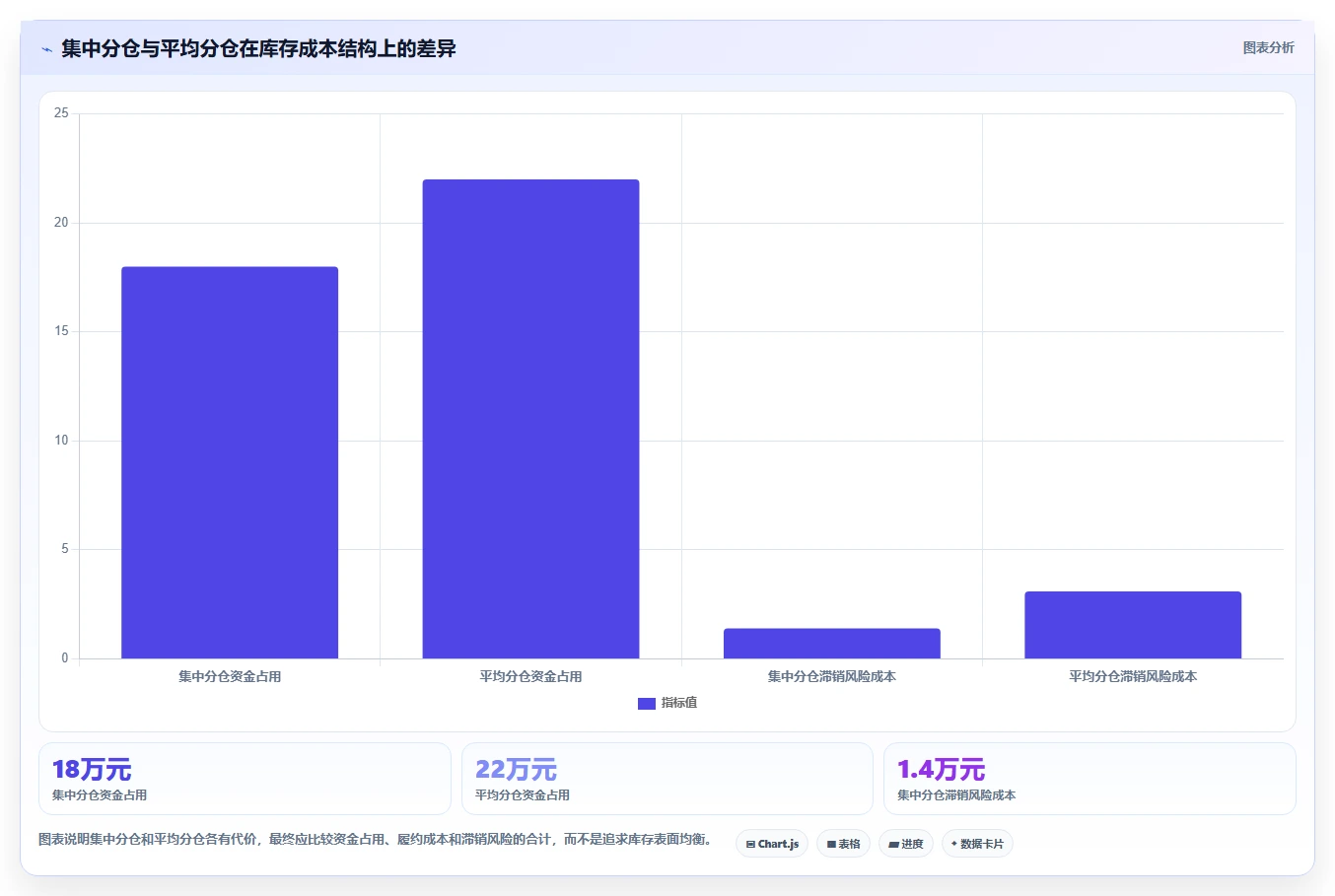
Task: Click the y-axis value 15
Action: [x=61, y=331]
